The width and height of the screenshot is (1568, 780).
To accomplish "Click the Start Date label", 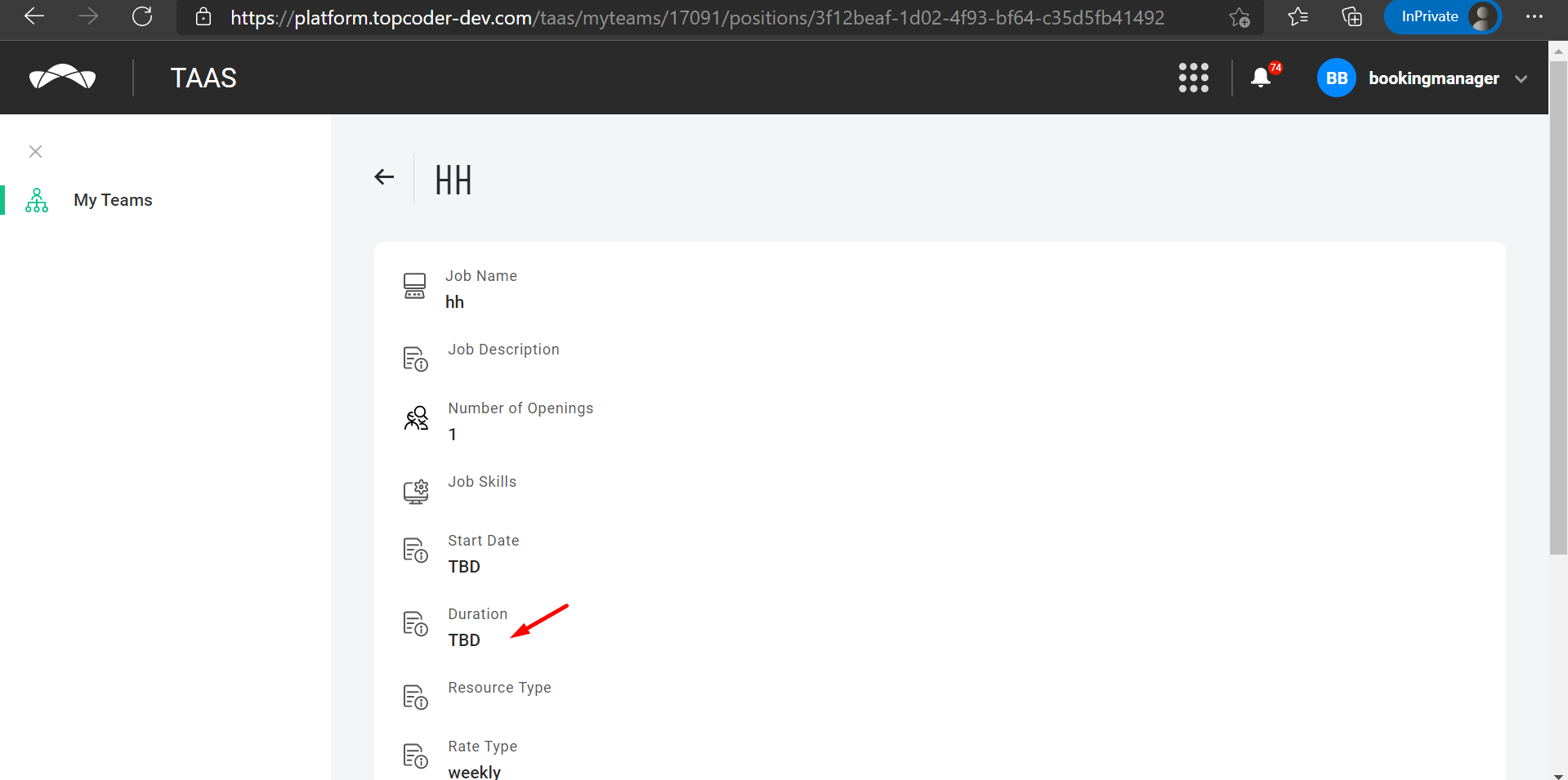I will (x=484, y=541).
